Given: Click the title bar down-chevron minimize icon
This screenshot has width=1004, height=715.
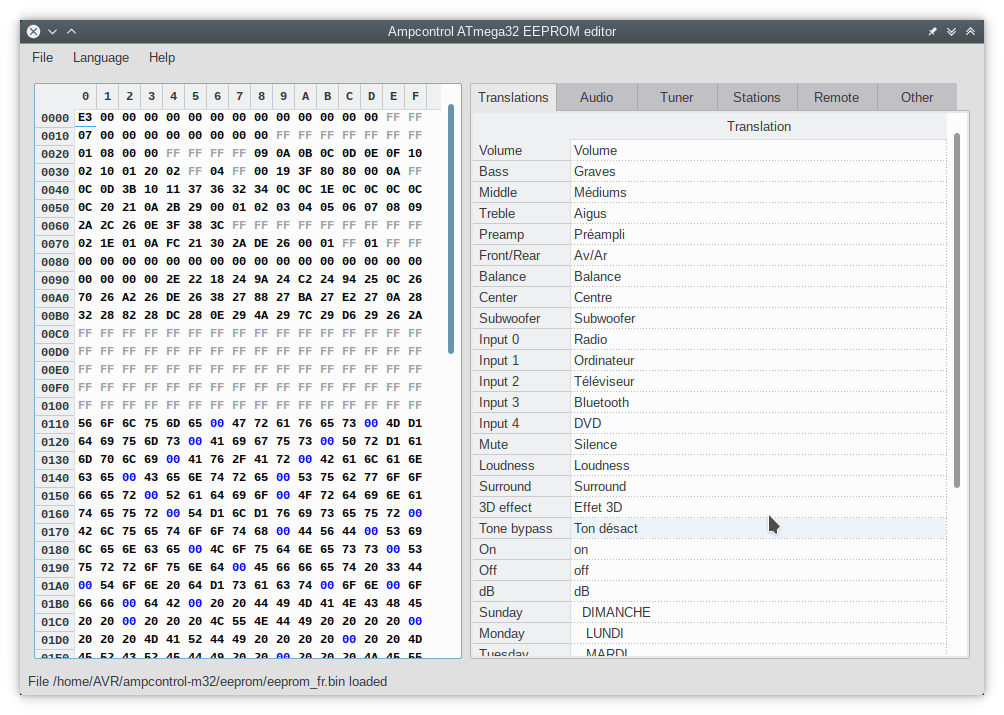Looking at the screenshot, I should click(x=53, y=31).
